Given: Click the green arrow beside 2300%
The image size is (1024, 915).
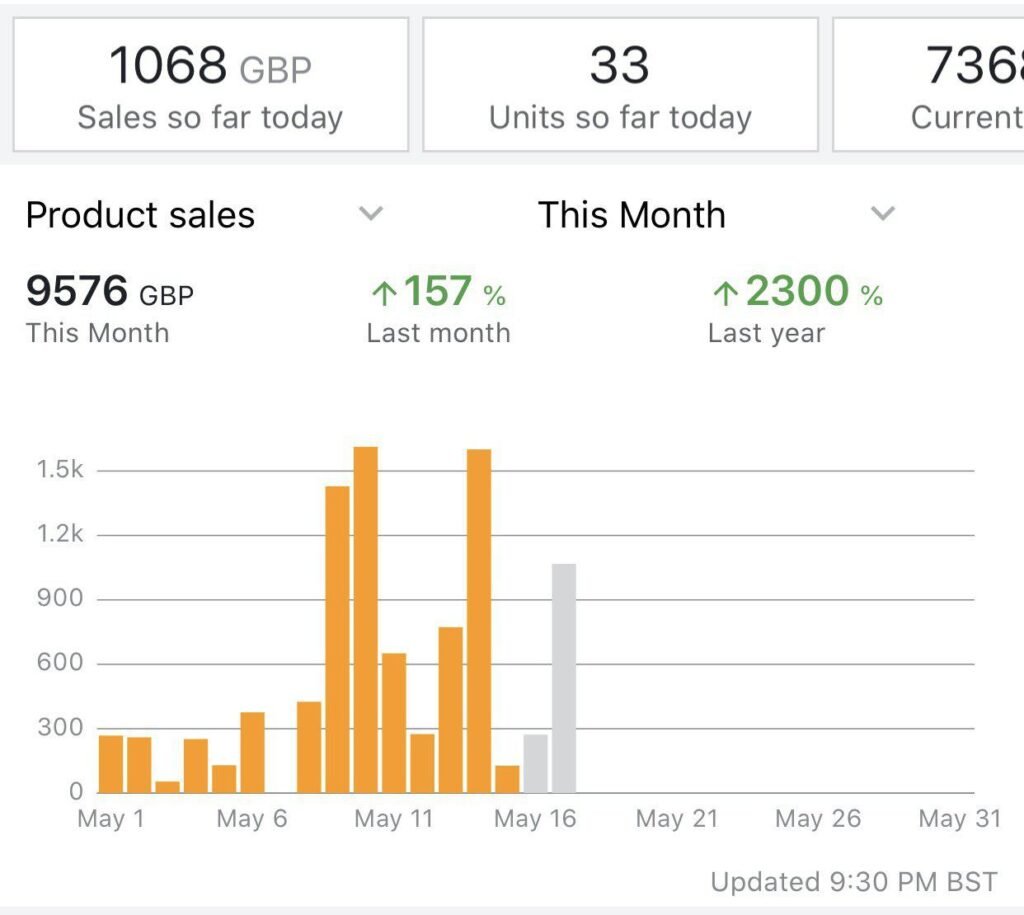Looking at the screenshot, I should tap(725, 294).
